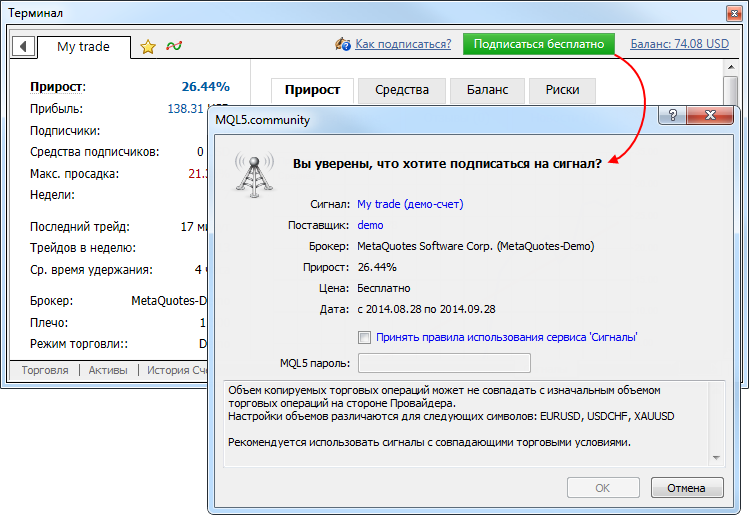Click scroll-down arrow in warning text box

[716, 458]
